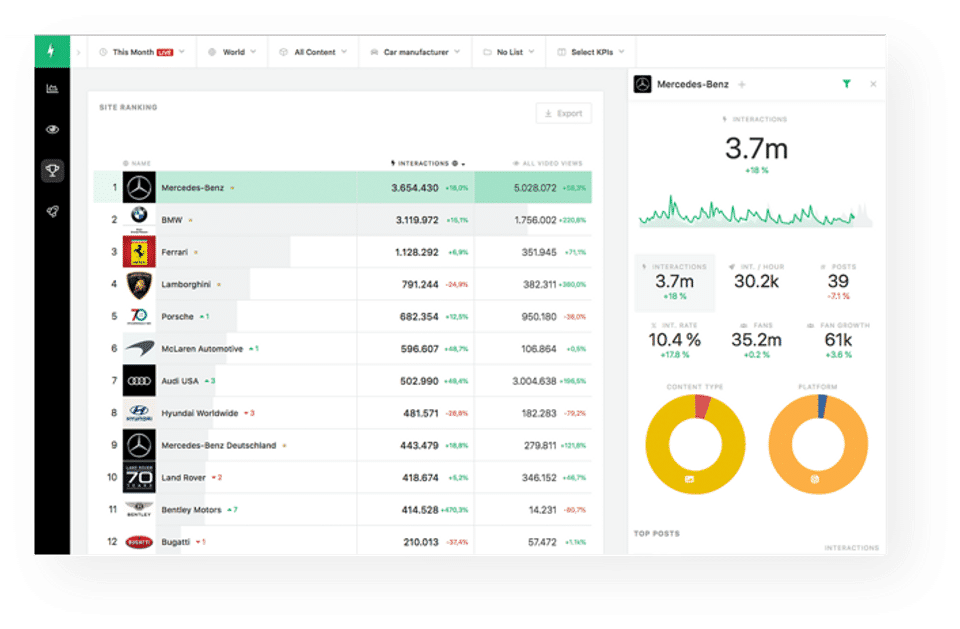This screenshot has height=629, width=960.
Task: Select the BMW row name
Action: (171, 220)
